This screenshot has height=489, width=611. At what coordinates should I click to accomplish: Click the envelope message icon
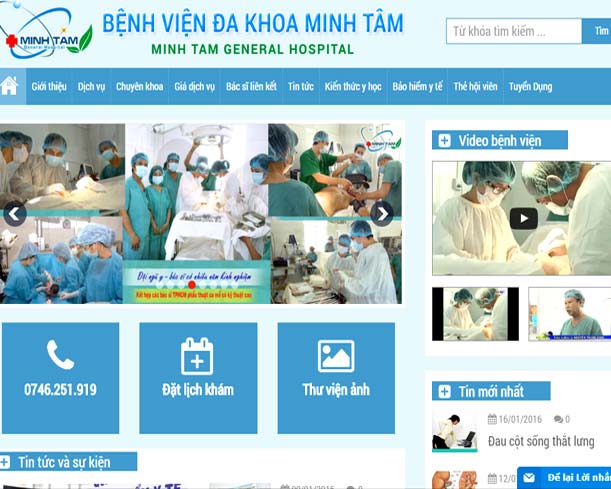529,477
